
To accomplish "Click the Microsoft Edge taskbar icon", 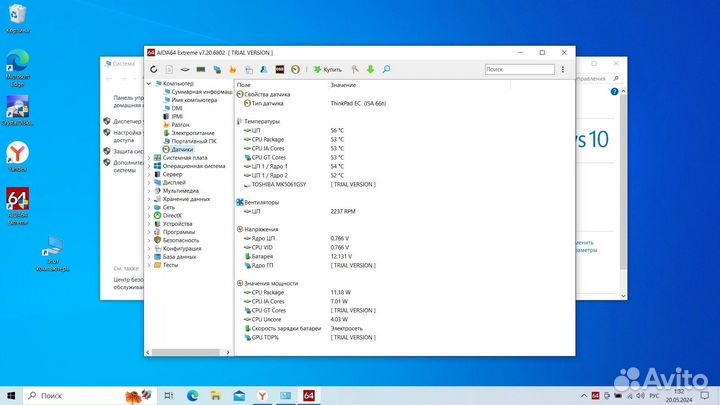I will click(x=193, y=395).
